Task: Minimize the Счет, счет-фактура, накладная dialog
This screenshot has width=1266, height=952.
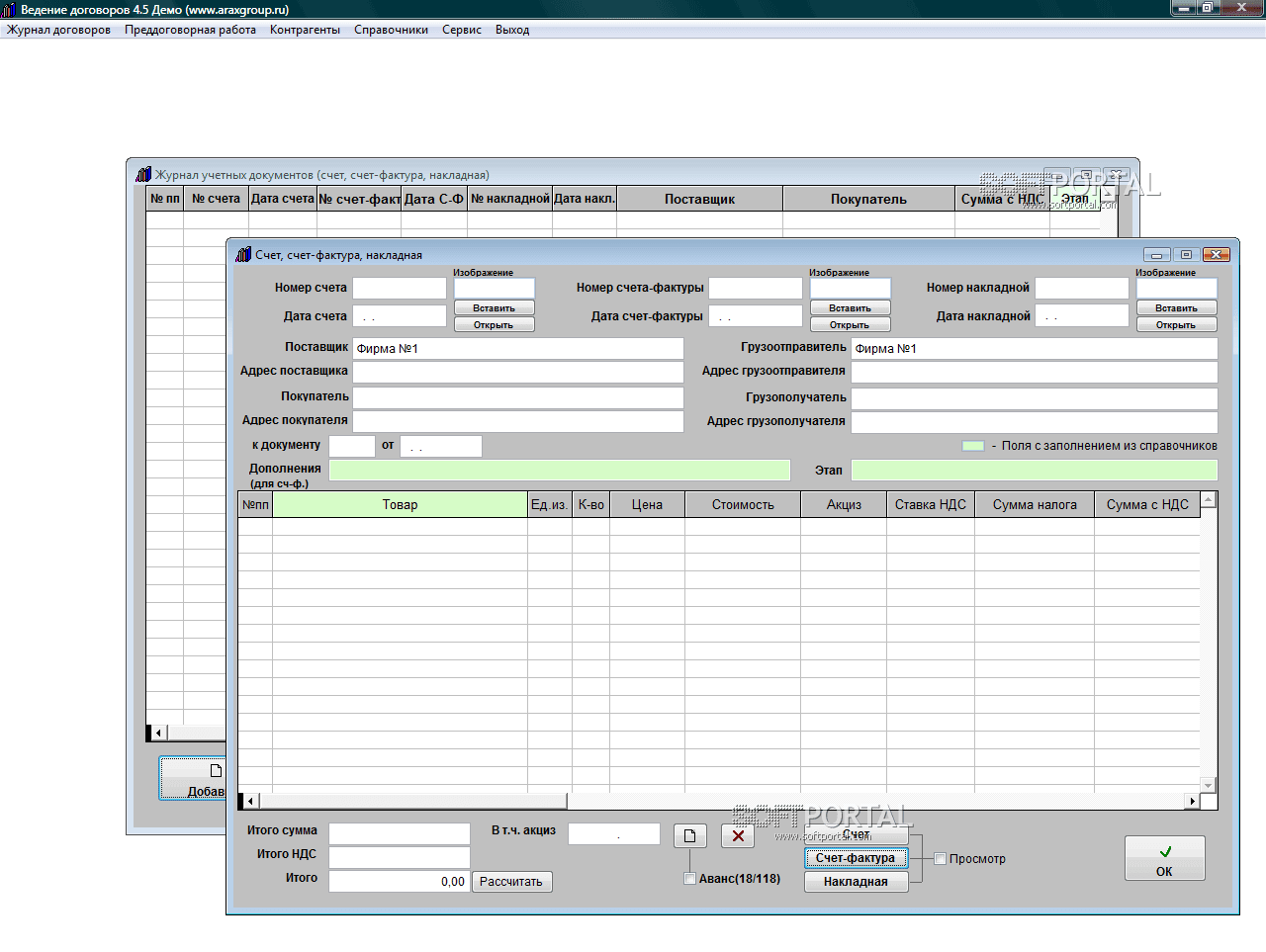Action: [1156, 254]
